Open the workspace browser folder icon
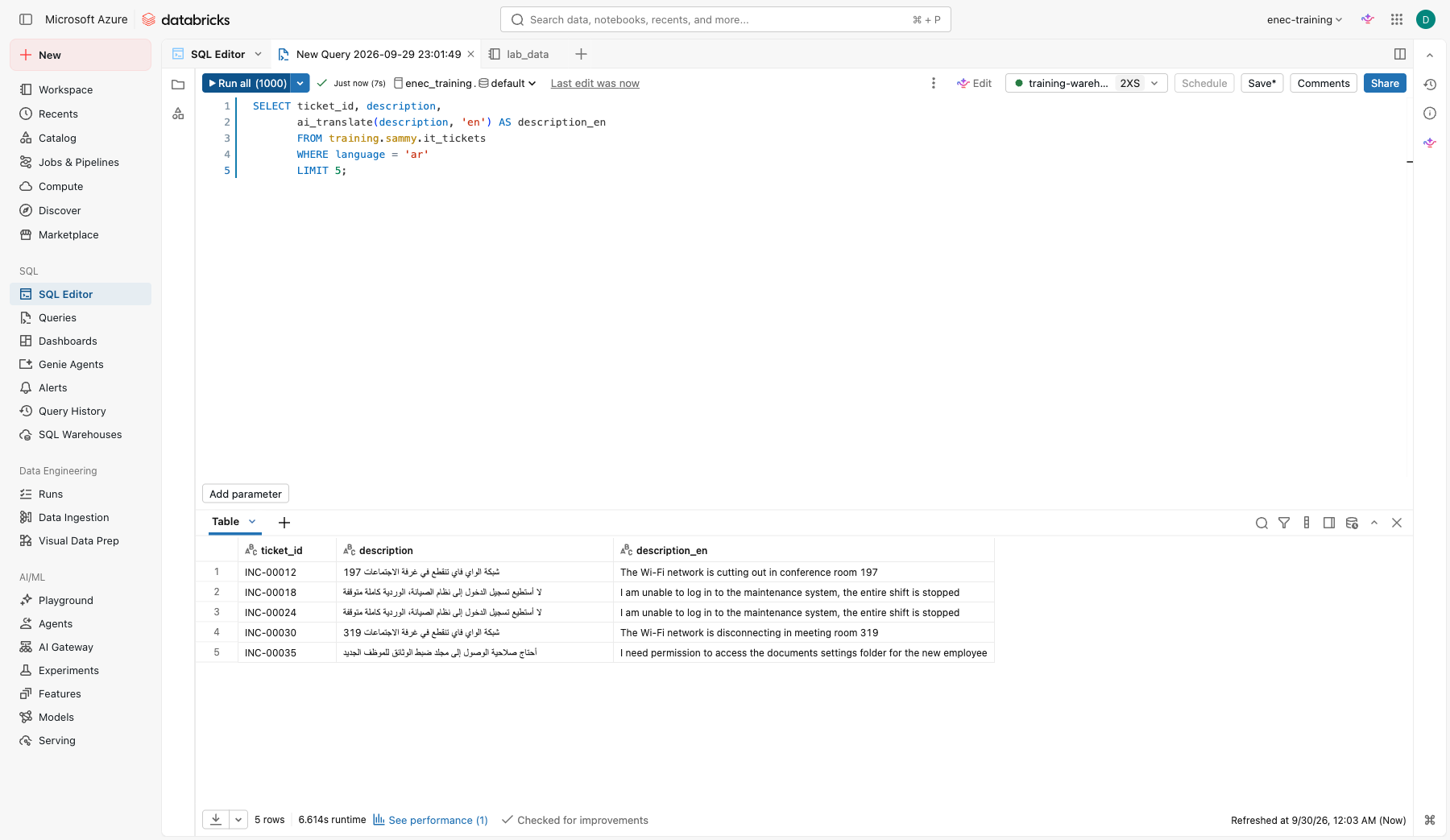1450x840 pixels. pyautogui.click(x=178, y=85)
